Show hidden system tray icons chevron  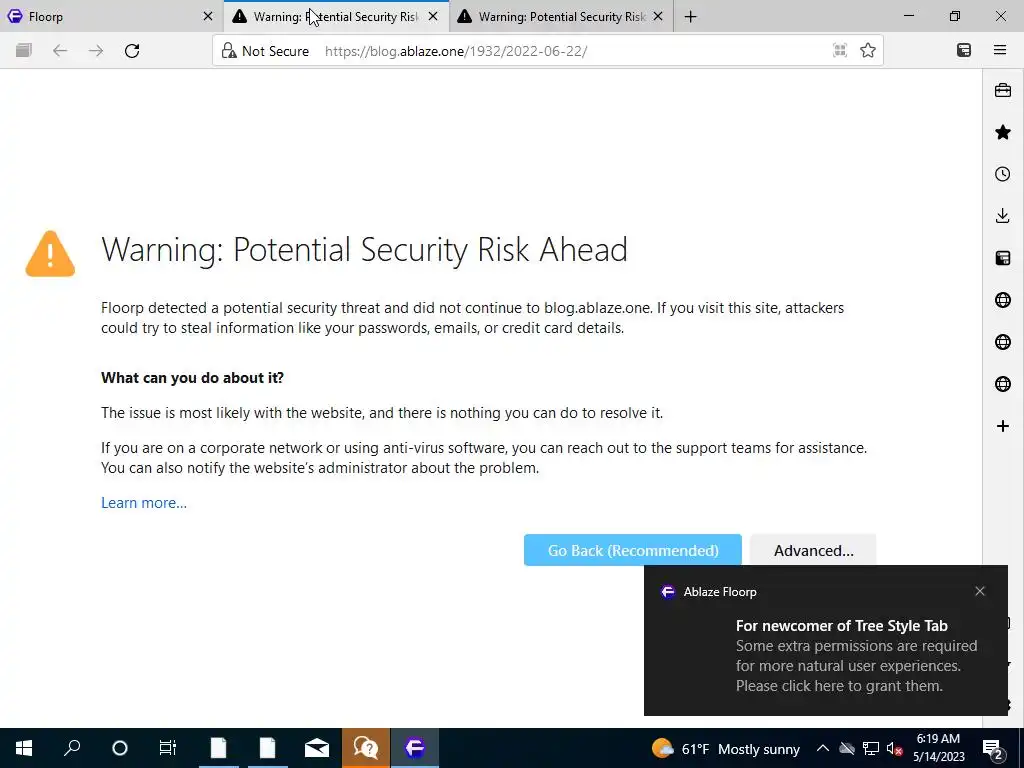tap(823, 748)
